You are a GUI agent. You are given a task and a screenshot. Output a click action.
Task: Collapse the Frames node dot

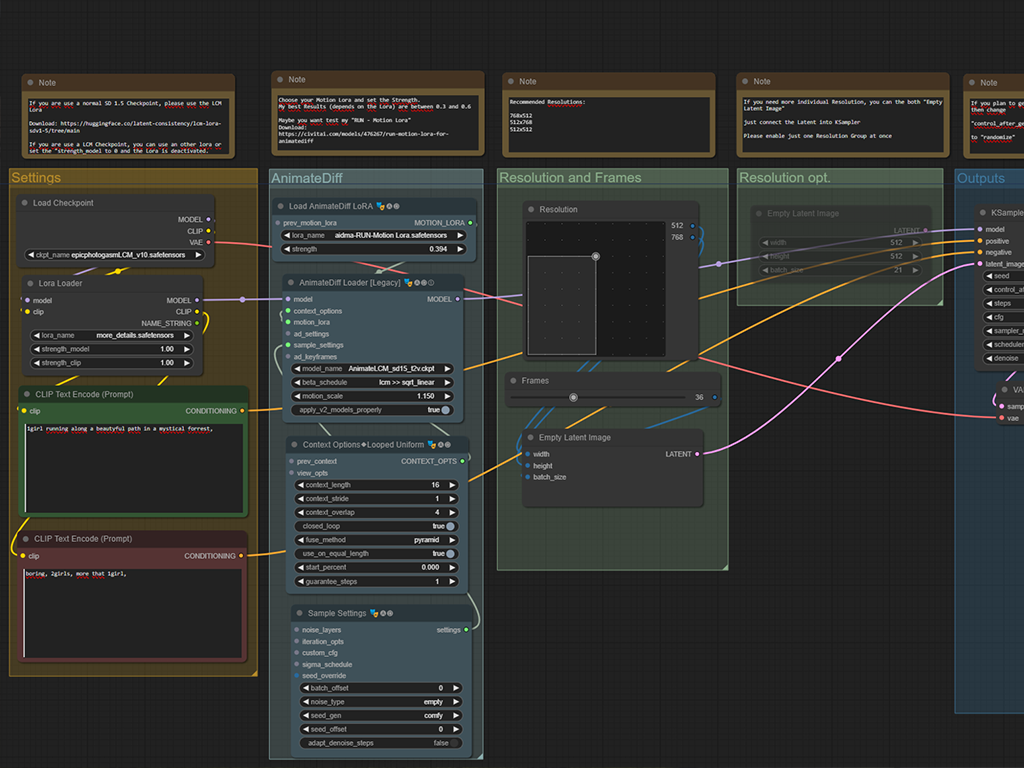click(x=513, y=381)
